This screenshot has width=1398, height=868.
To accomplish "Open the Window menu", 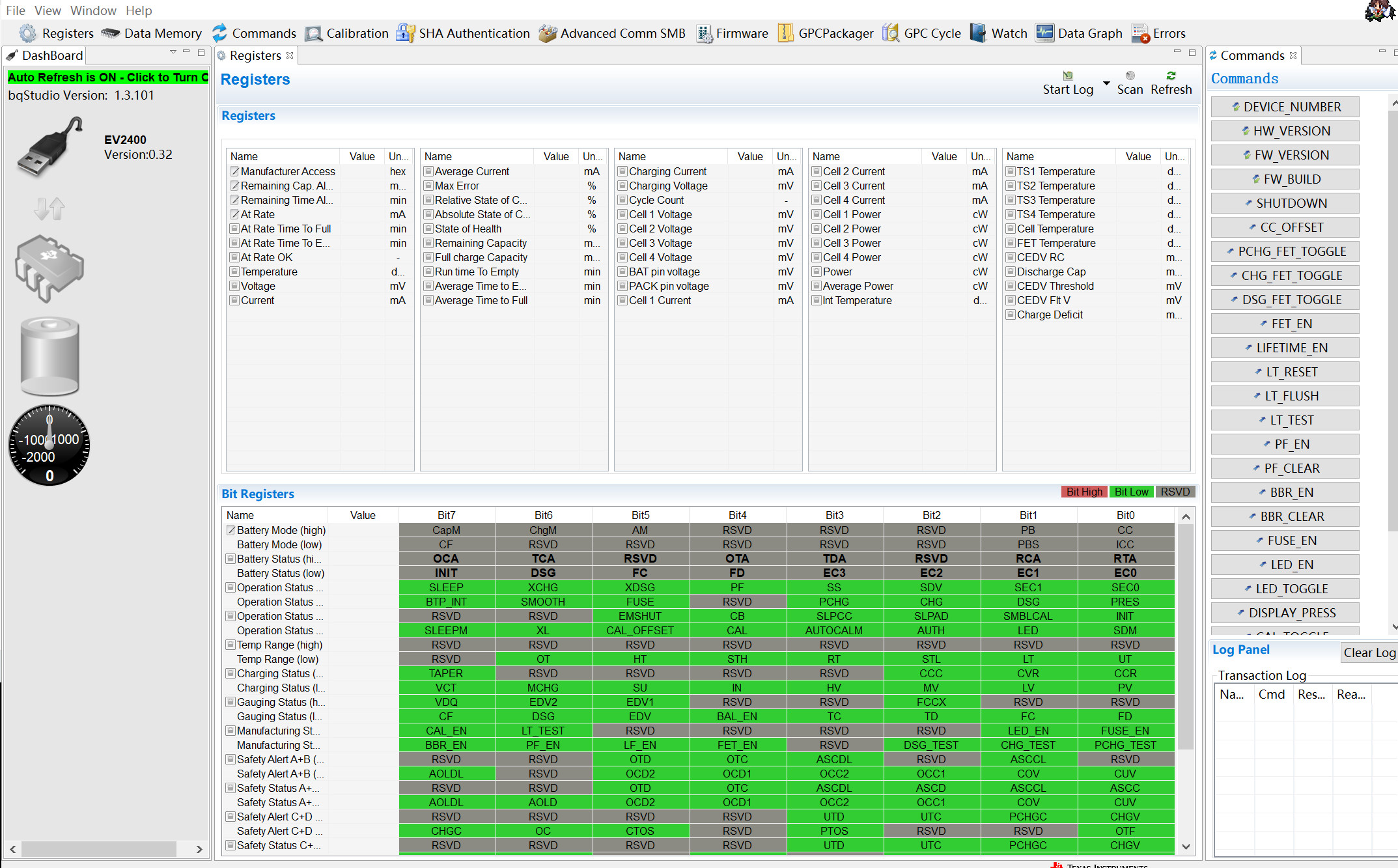I will coord(93,10).
